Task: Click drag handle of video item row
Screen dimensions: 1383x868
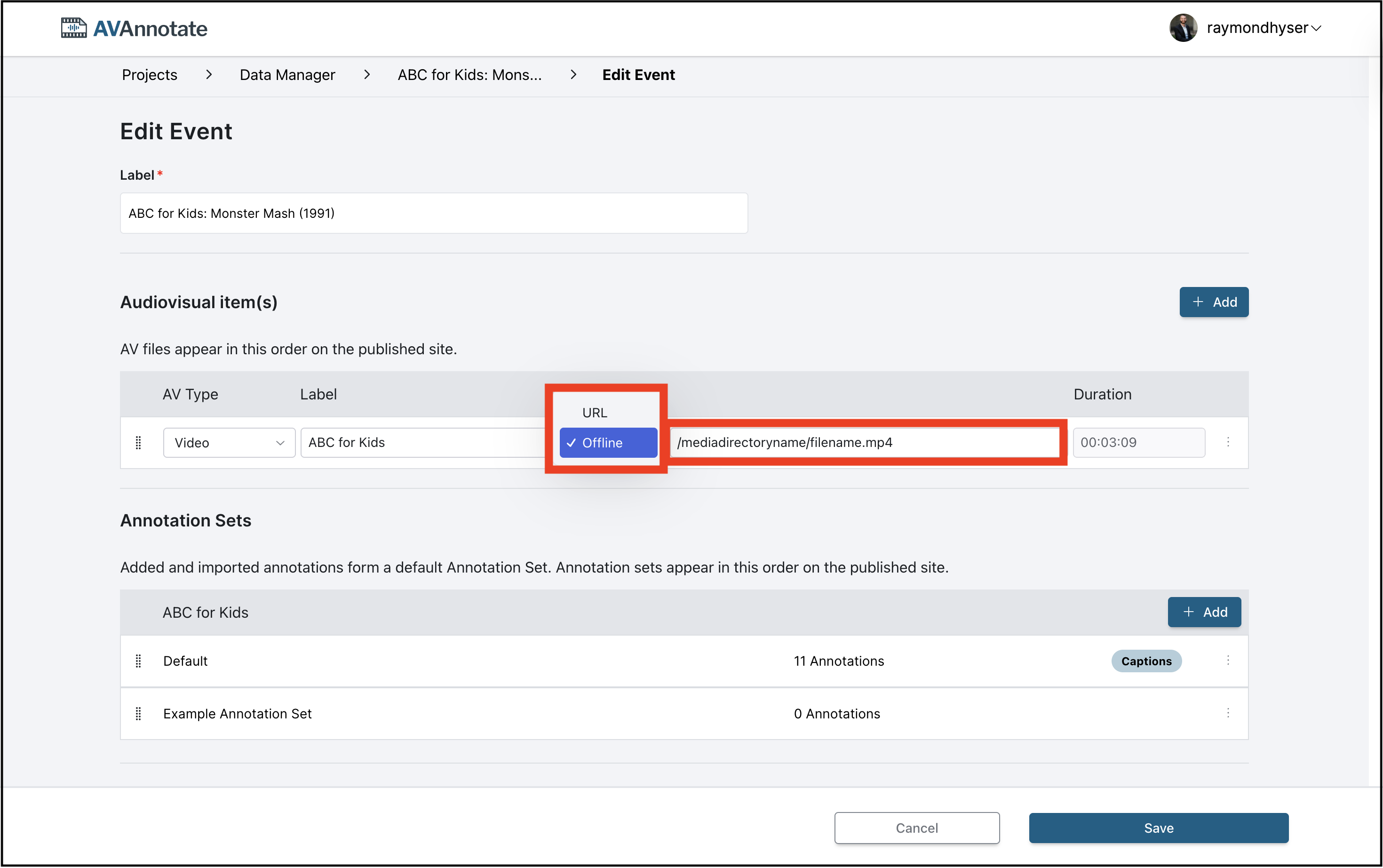Action: (x=138, y=443)
